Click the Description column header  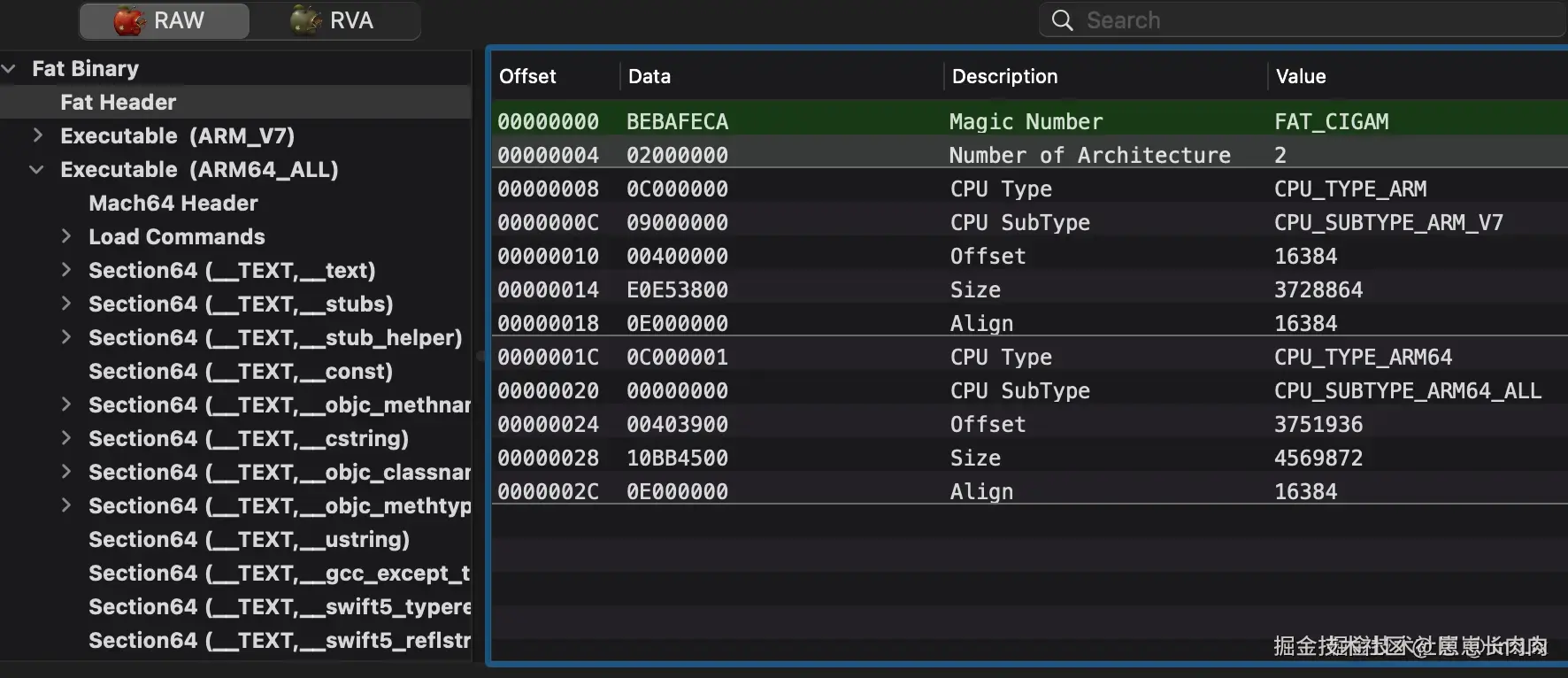1005,76
